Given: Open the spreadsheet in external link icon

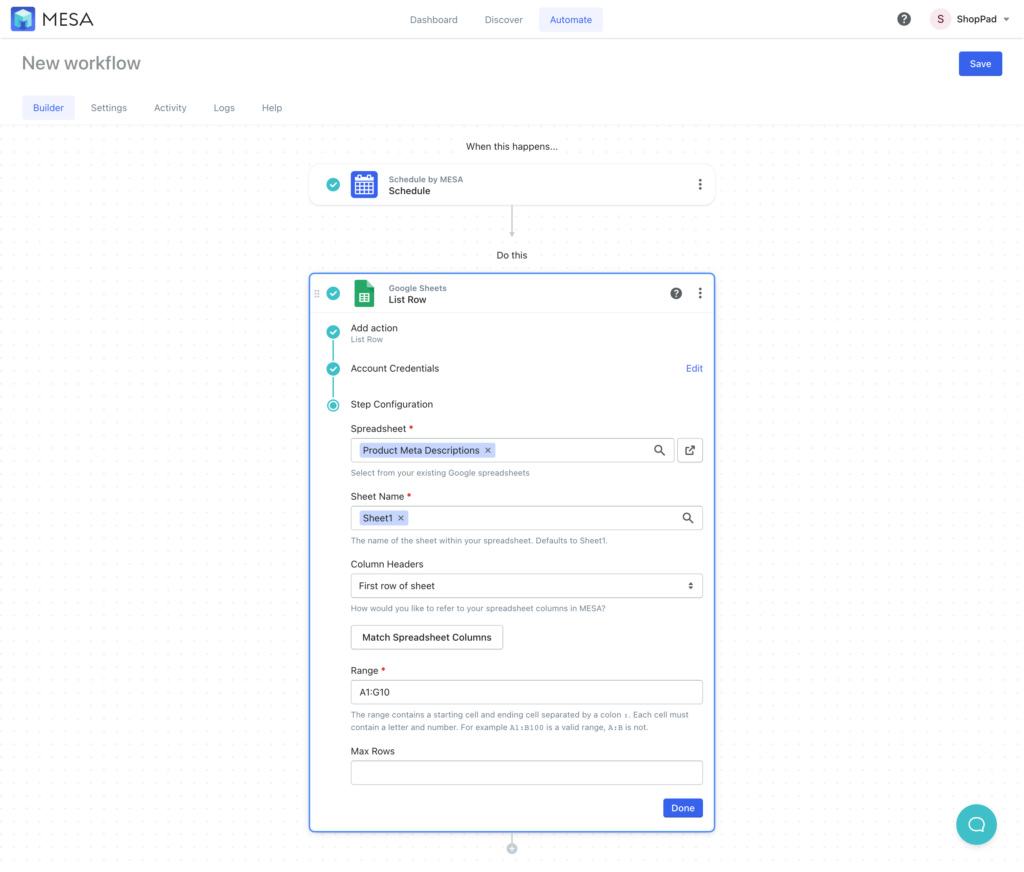Looking at the screenshot, I should tap(690, 450).
